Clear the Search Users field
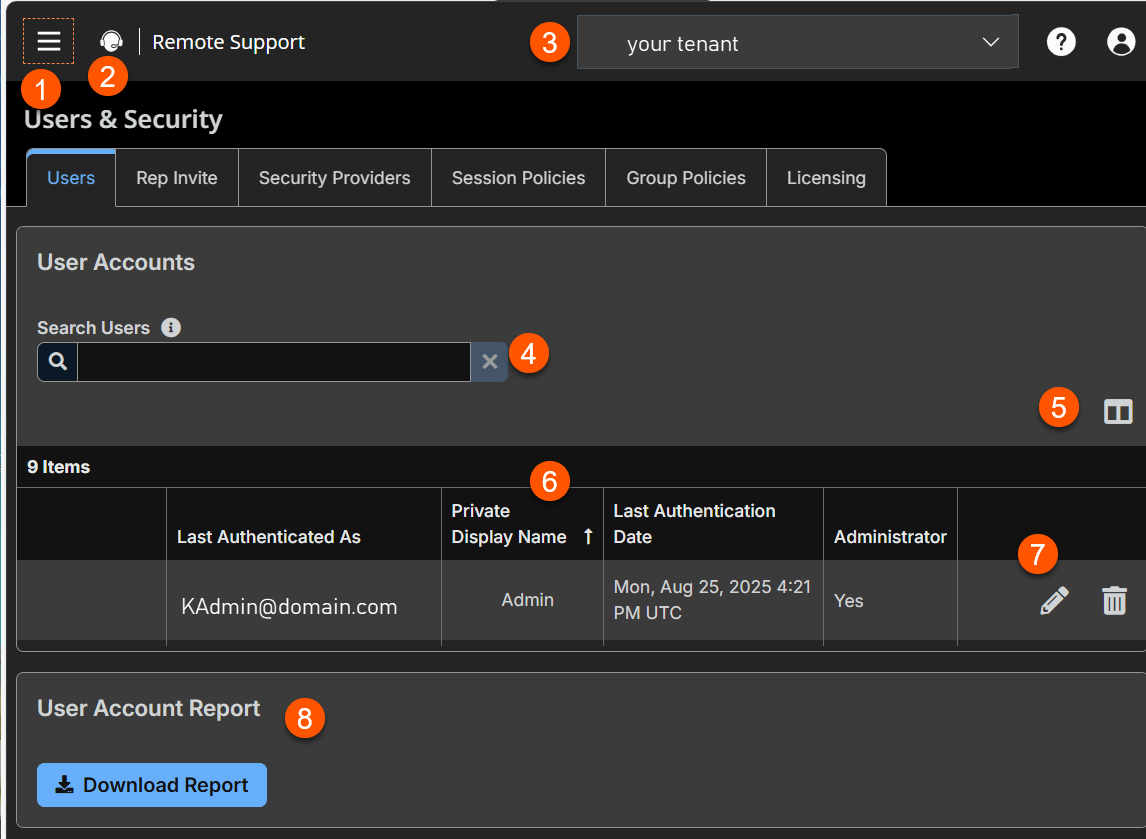This screenshot has height=839, width=1146. pyautogui.click(x=490, y=361)
